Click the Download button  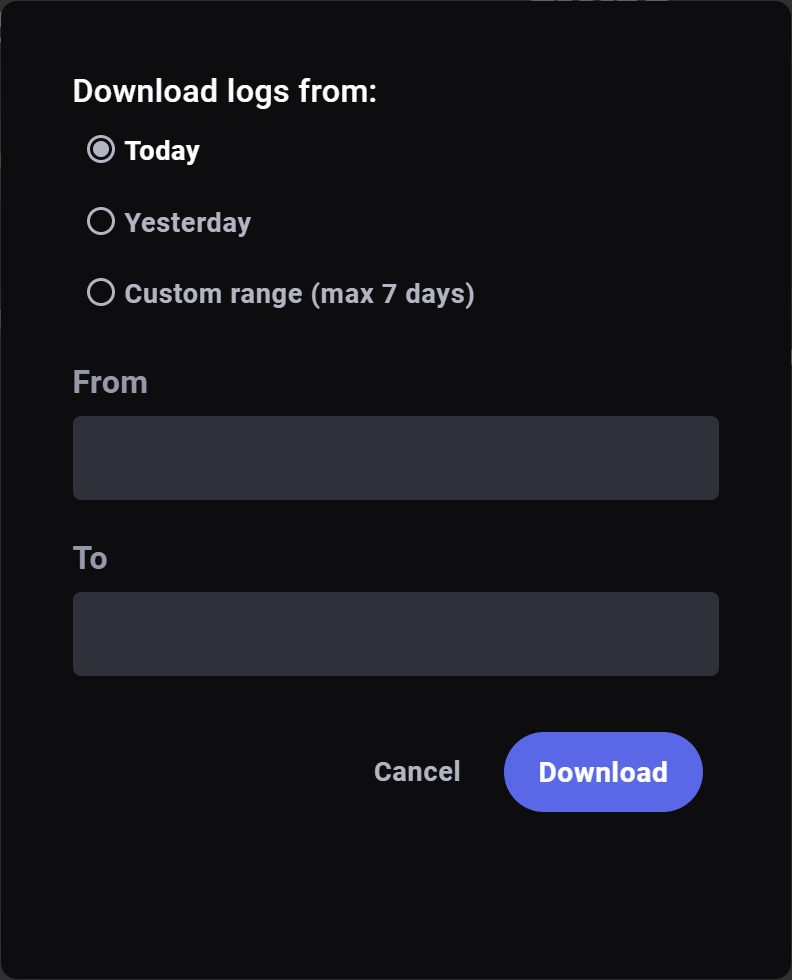pyautogui.click(x=603, y=772)
